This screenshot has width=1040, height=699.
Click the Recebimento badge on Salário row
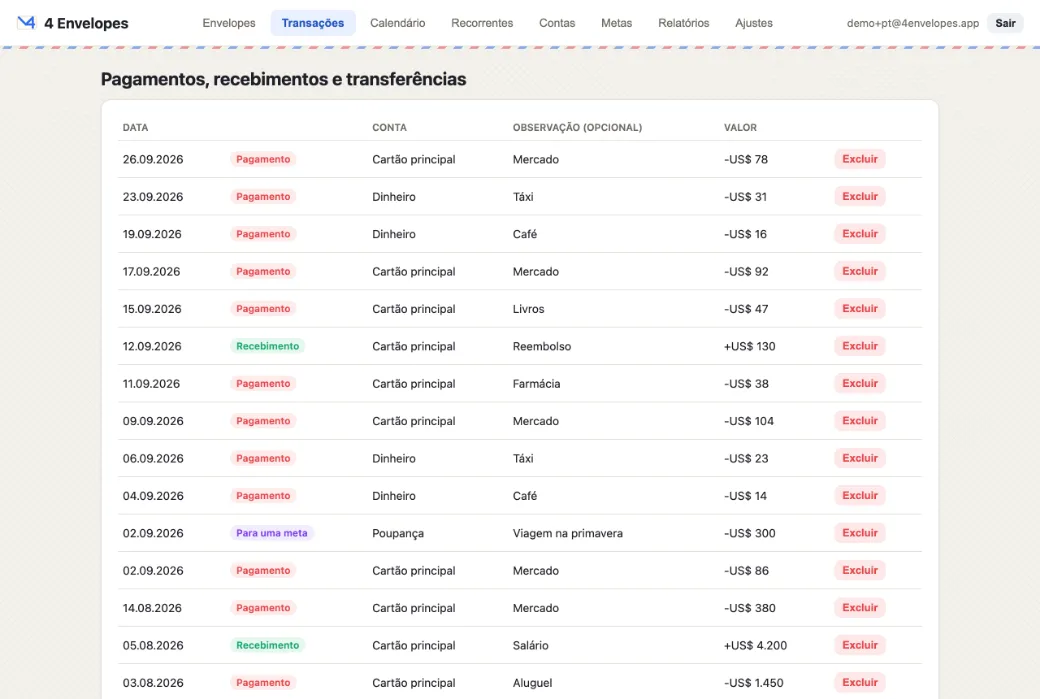tap(267, 645)
